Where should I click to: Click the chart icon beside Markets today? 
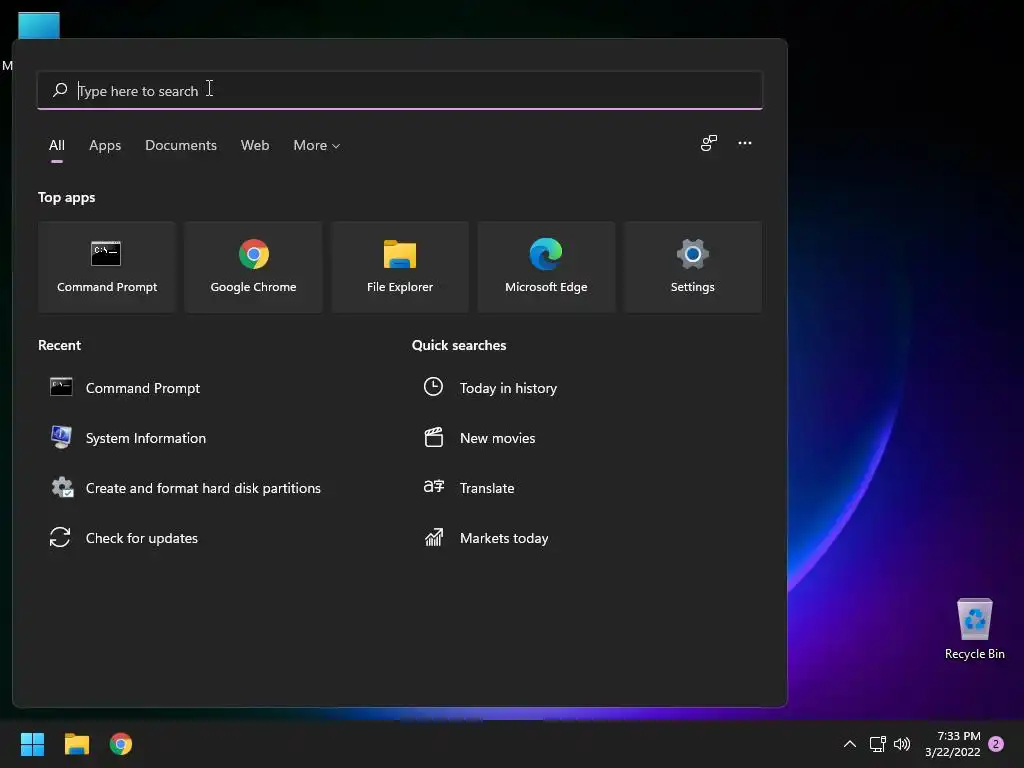[434, 537]
